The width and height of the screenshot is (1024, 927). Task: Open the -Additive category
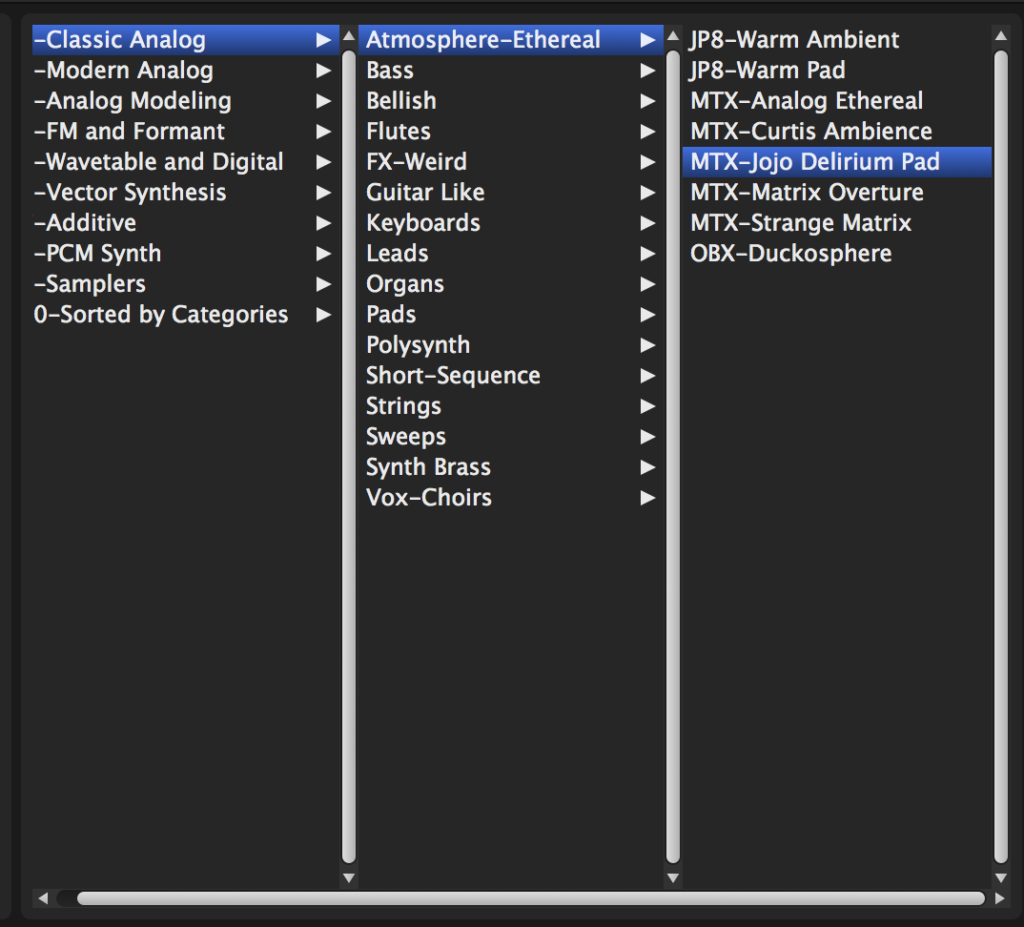click(185, 223)
